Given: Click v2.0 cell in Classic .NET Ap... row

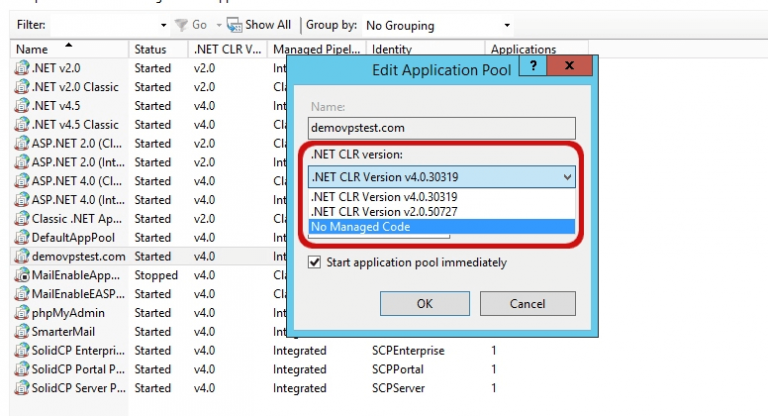Looking at the screenshot, I should (204, 219).
